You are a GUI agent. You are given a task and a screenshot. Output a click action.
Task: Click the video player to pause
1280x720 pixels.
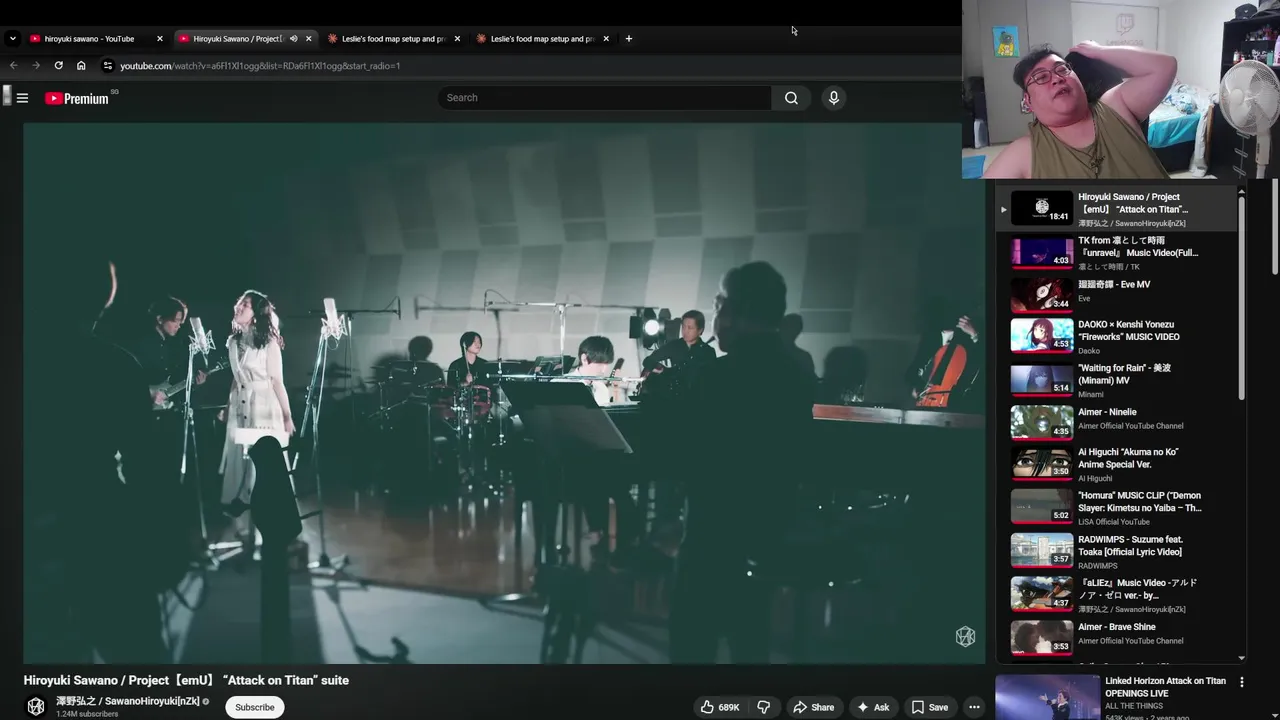(504, 393)
